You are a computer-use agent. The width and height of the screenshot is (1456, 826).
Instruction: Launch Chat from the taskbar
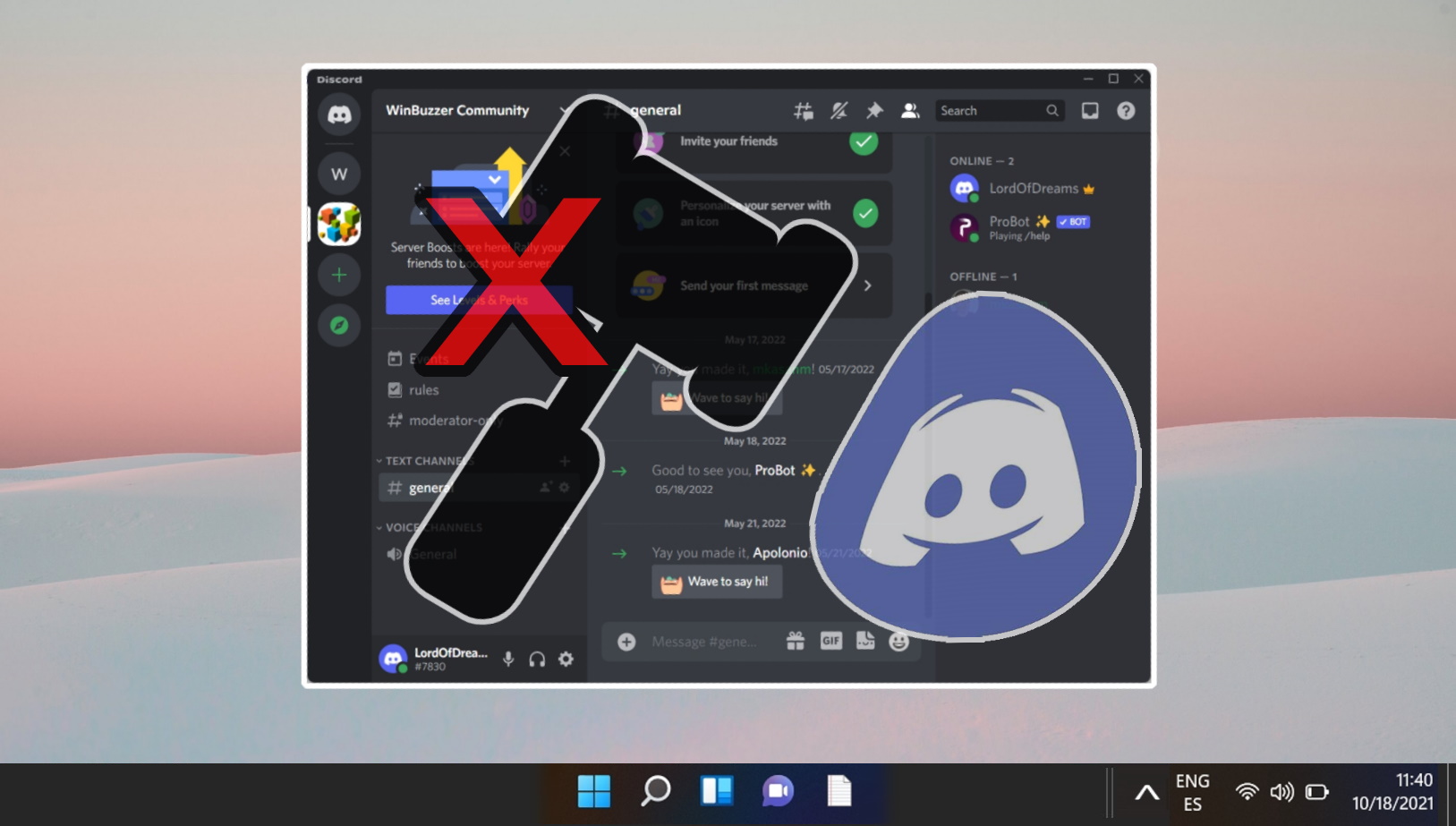[778, 791]
